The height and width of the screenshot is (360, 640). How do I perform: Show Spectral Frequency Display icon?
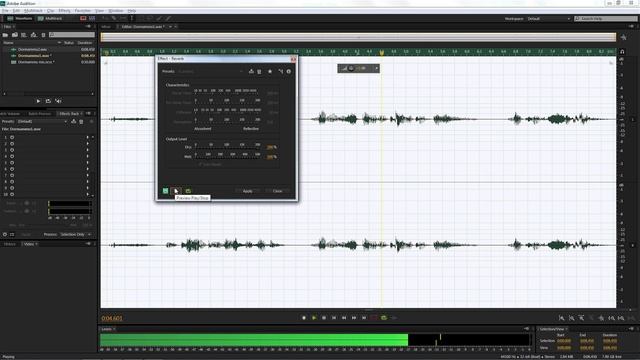coord(83,19)
